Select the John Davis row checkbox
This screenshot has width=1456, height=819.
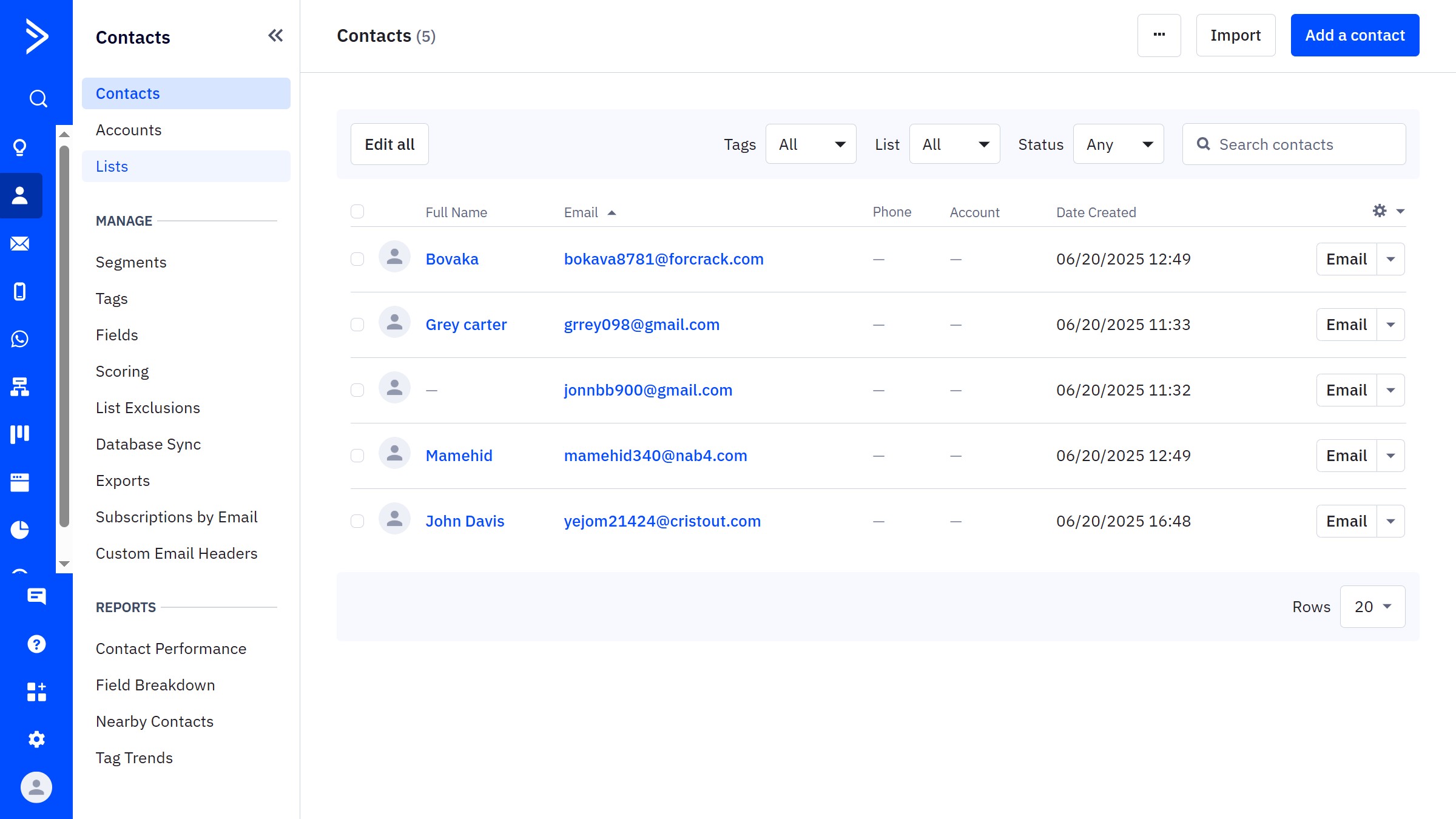click(x=357, y=521)
